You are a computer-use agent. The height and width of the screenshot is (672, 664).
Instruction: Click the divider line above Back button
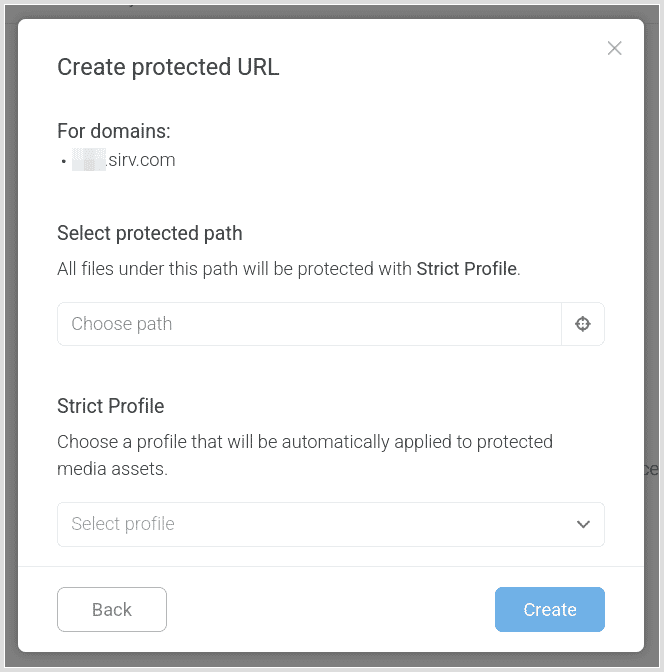[x=331, y=566]
